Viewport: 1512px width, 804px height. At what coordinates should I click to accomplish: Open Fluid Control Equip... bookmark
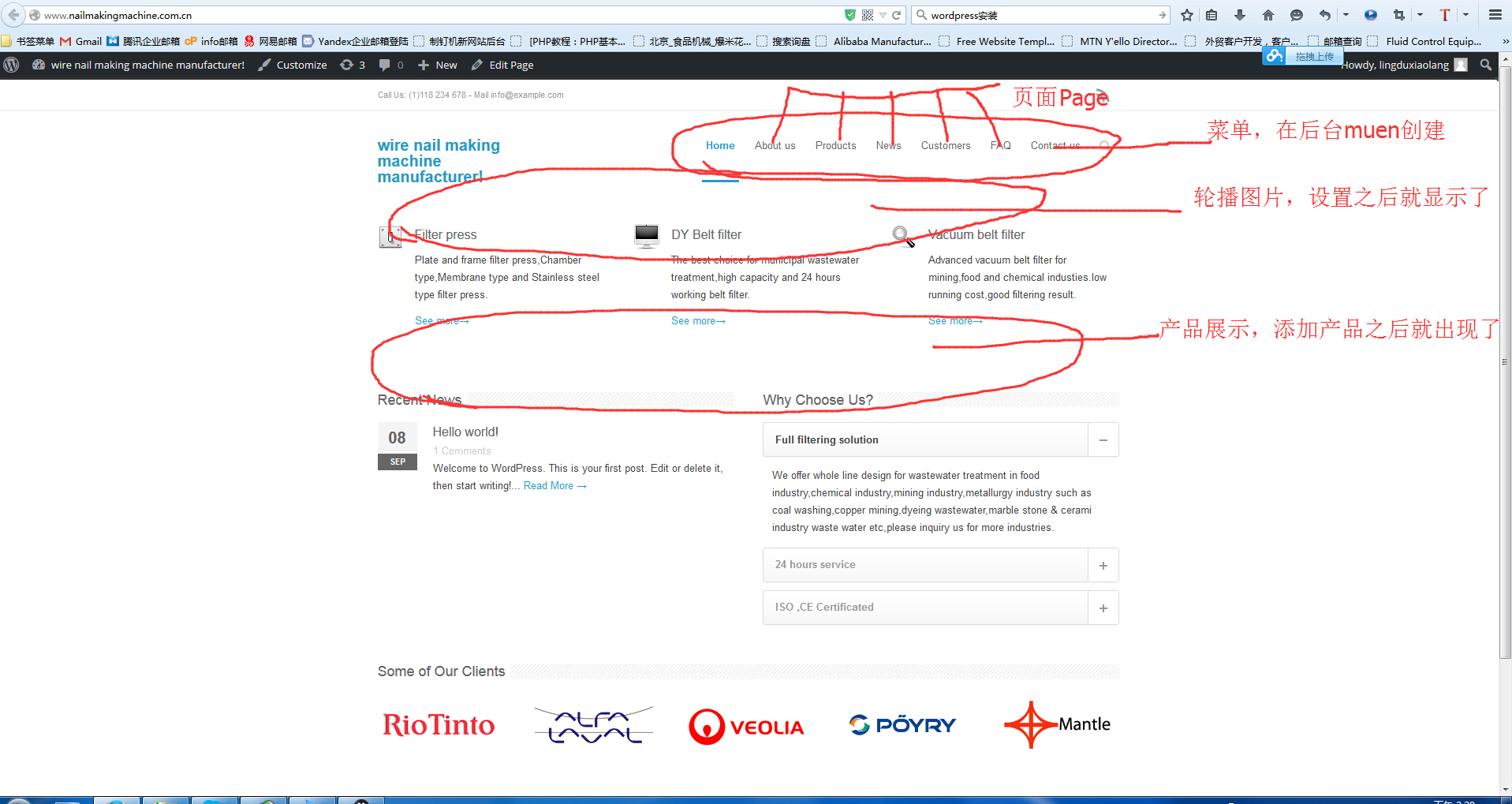[1427, 41]
